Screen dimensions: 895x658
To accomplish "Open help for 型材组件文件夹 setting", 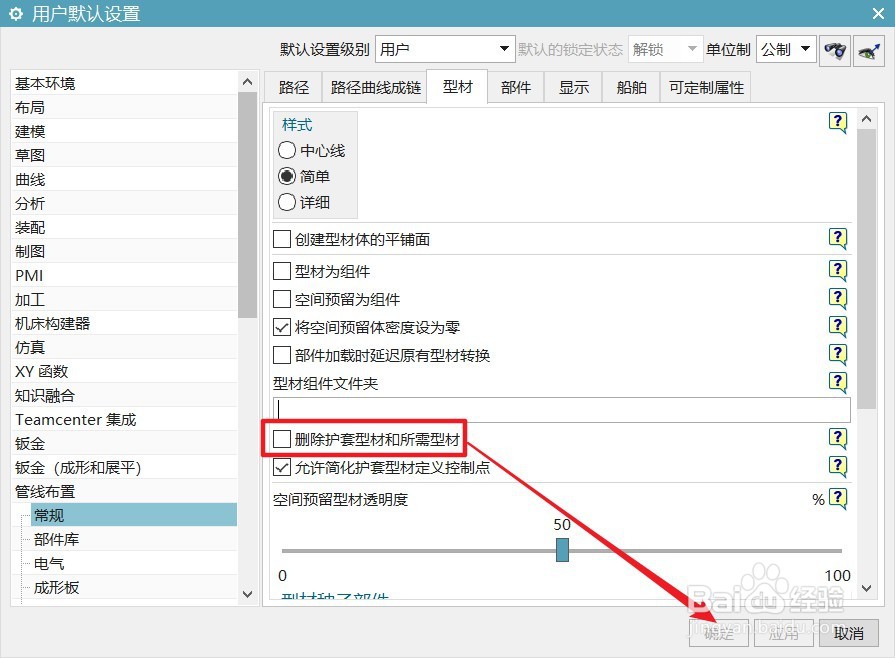I will [x=838, y=381].
